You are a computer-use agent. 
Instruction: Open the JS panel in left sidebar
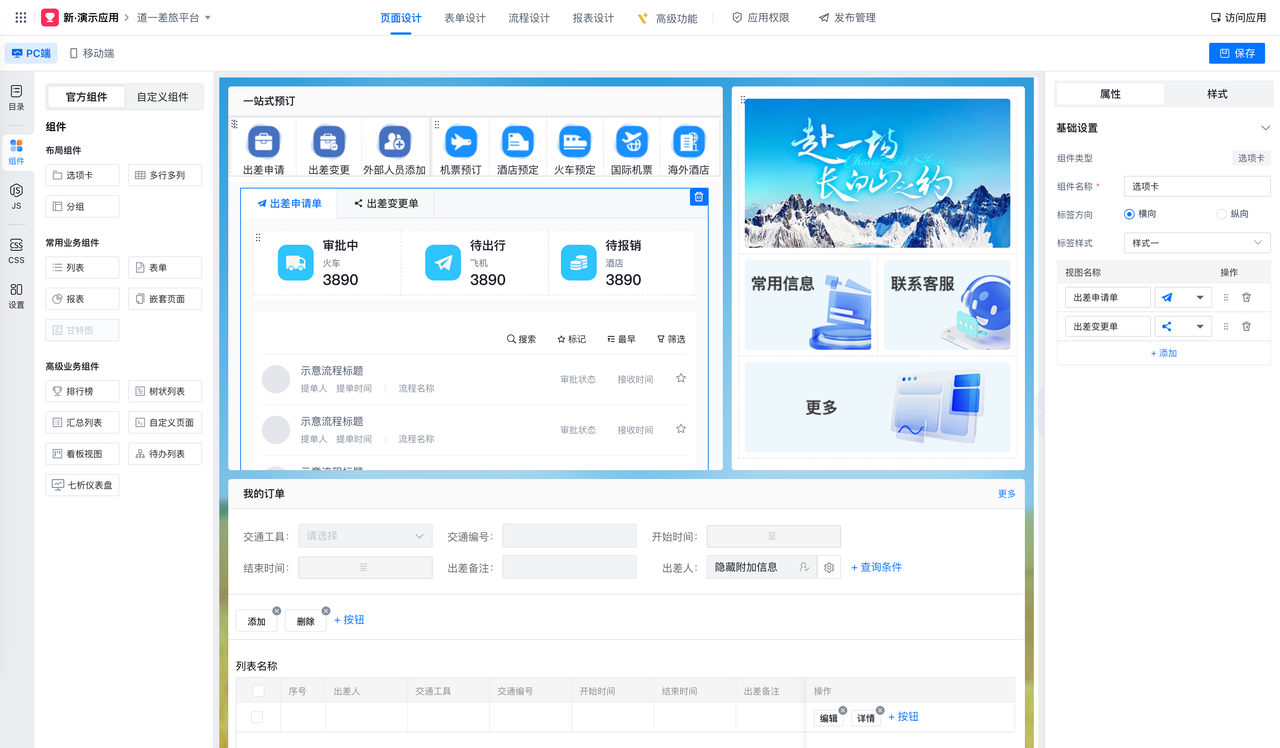point(16,195)
